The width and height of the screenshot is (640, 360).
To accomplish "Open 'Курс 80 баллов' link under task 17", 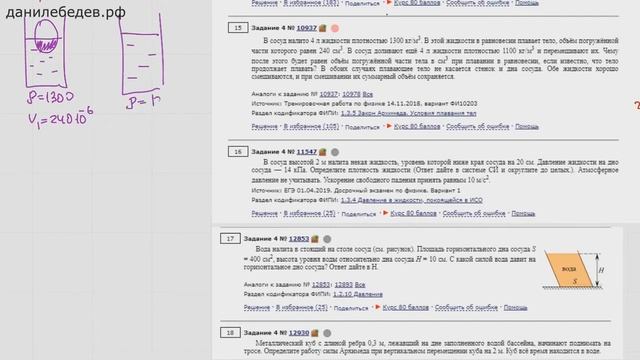I will pos(405,307).
